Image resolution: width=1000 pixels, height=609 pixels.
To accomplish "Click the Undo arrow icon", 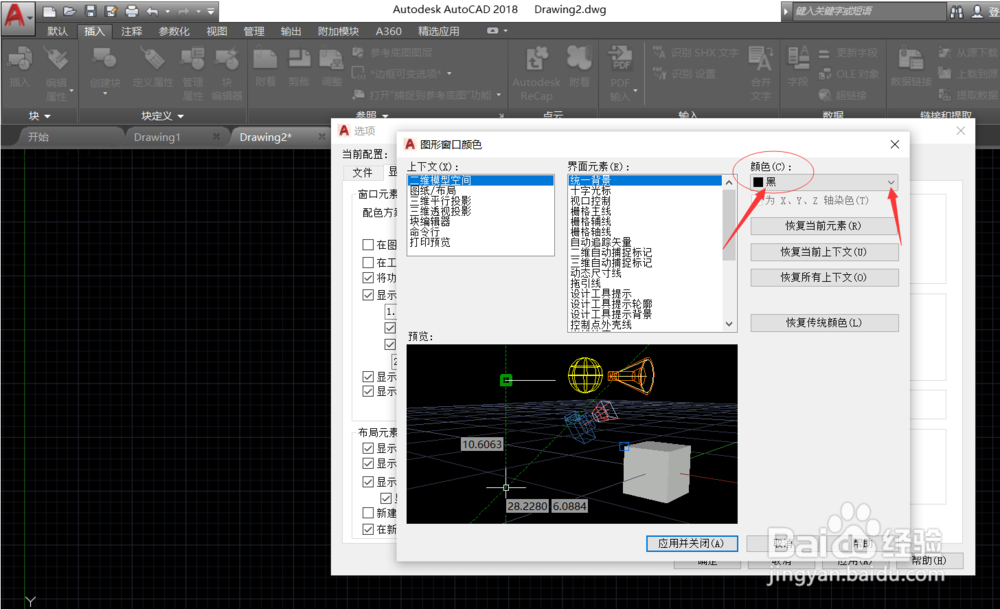I will pyautogui.click(x=152, y=11).
